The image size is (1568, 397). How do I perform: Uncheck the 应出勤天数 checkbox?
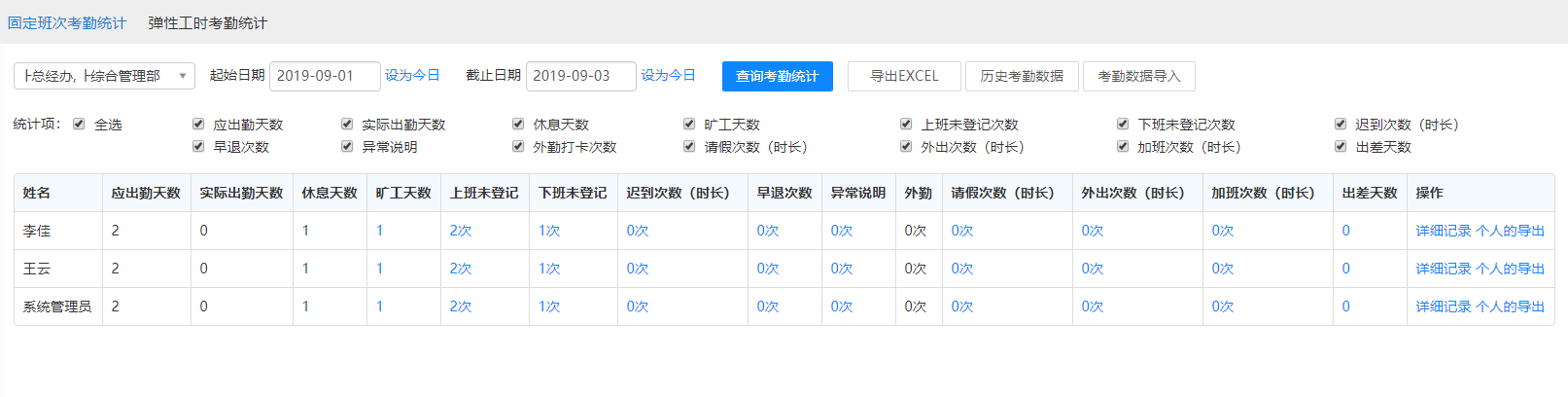tap(198, 125)
